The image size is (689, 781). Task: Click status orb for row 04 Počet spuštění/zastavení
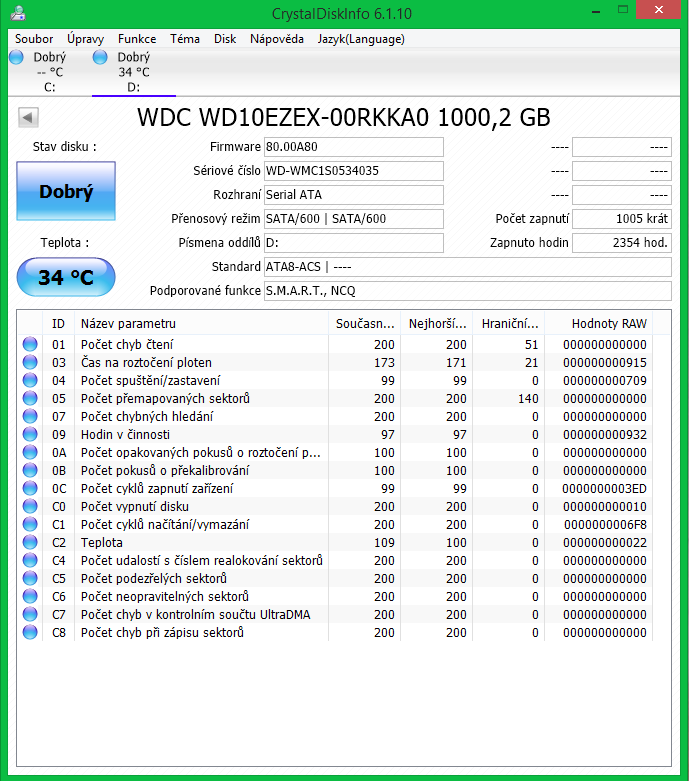pos(30,380)
